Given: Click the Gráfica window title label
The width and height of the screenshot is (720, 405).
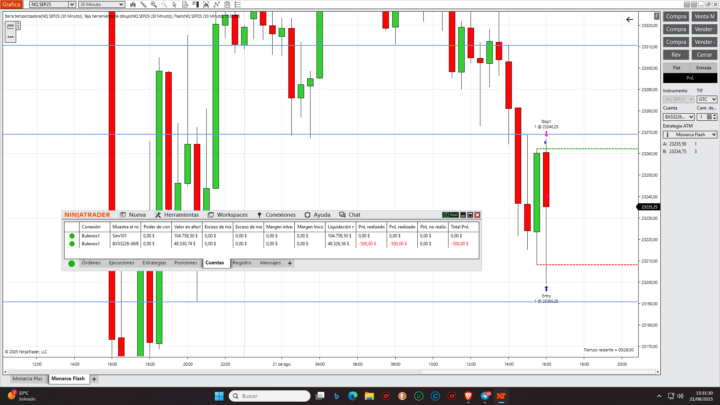Looking at the screenshot, I should [x=11, y=4].
